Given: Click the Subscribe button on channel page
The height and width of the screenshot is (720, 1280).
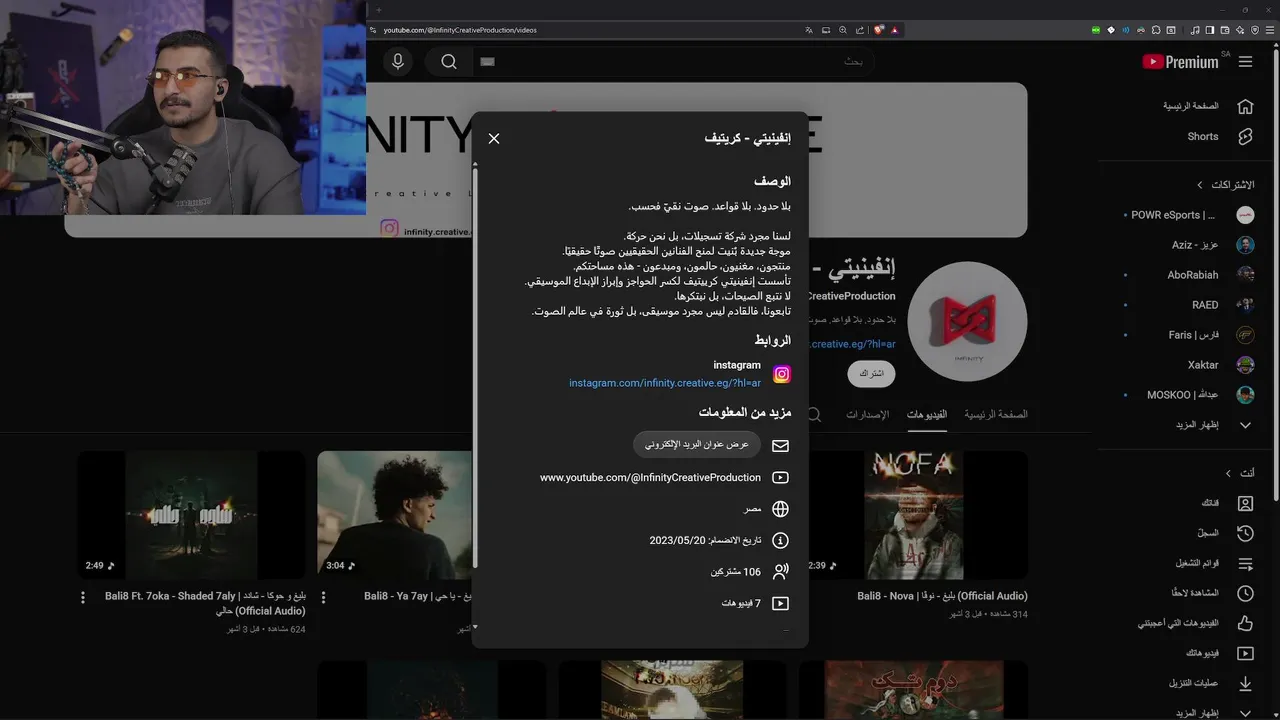Looking at the screenshot, I should coord(872,374).
